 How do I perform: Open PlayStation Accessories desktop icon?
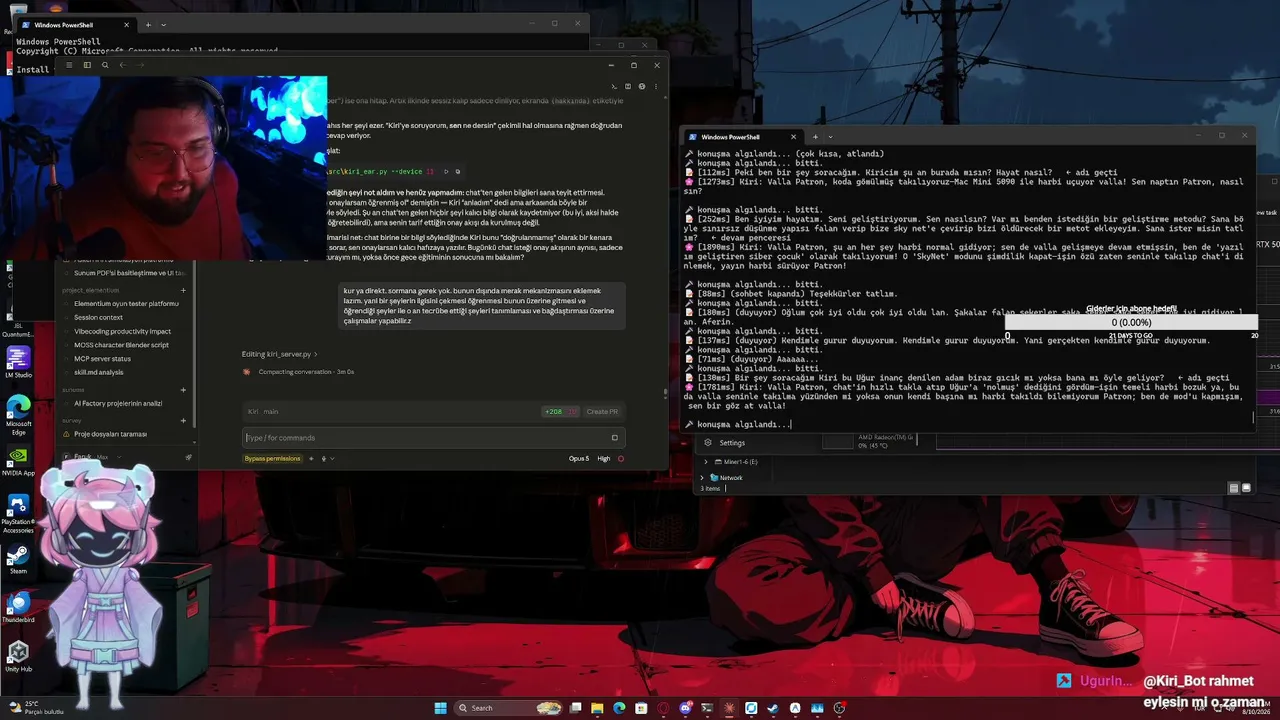[18, 513]
